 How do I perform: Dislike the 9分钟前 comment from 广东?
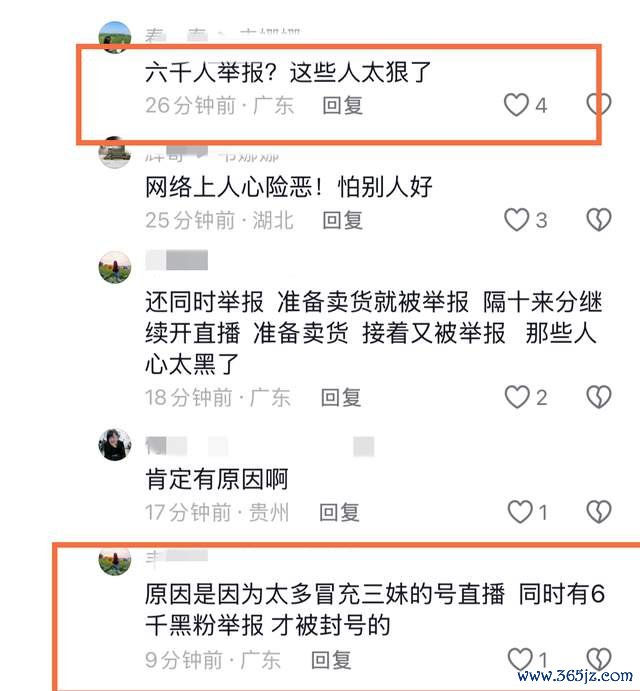(x=599, y=659)
